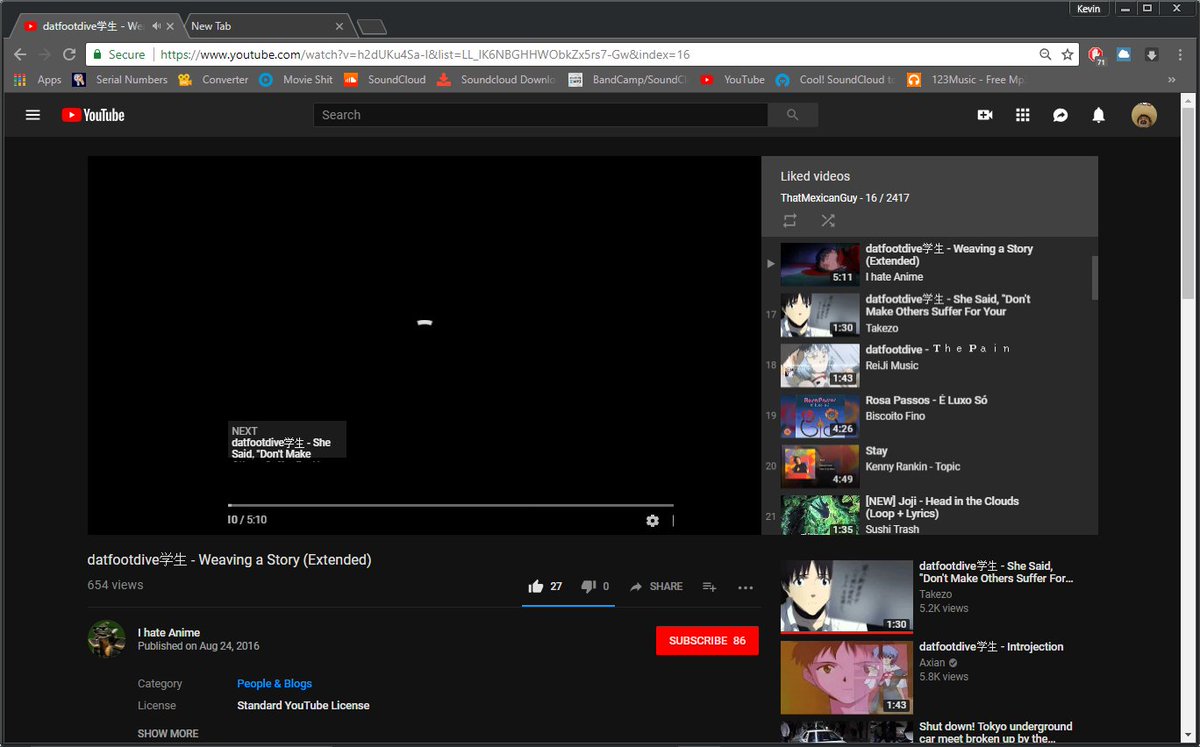
Task: Click the NEXT video preview card
Action: (x=287, y=439)
